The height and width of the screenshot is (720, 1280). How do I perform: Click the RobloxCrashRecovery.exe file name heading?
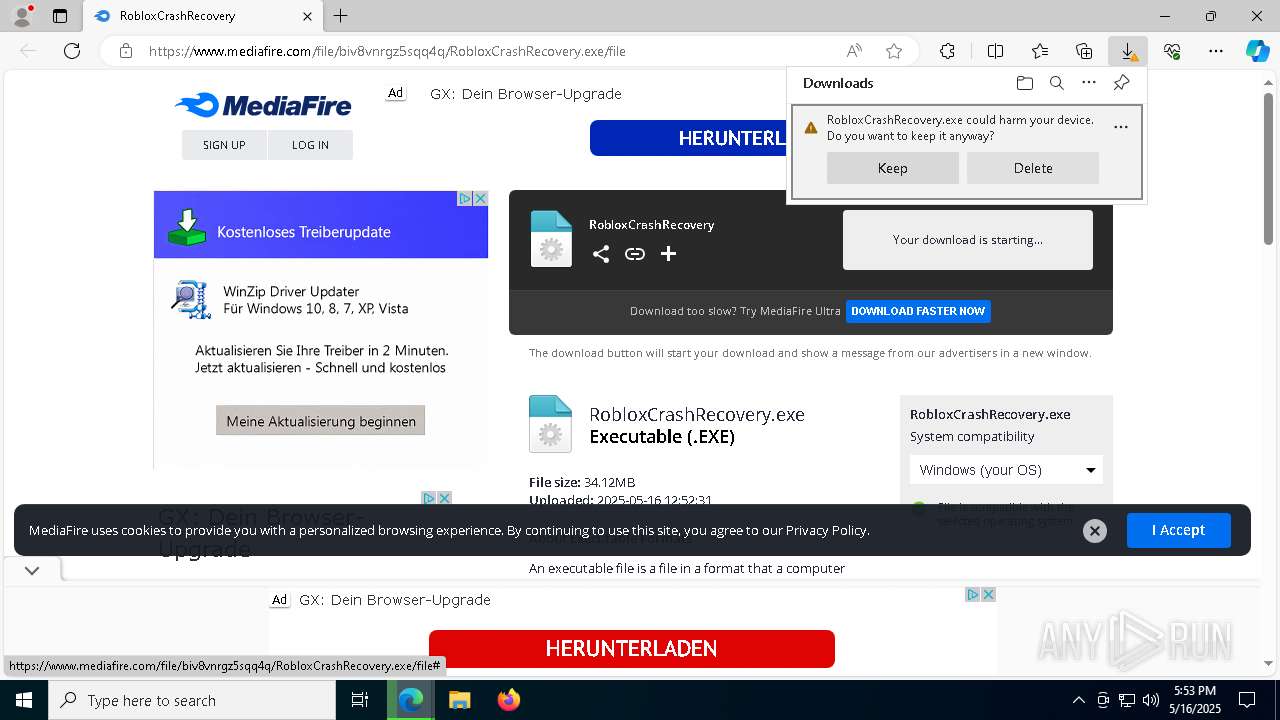click(697, 414)
